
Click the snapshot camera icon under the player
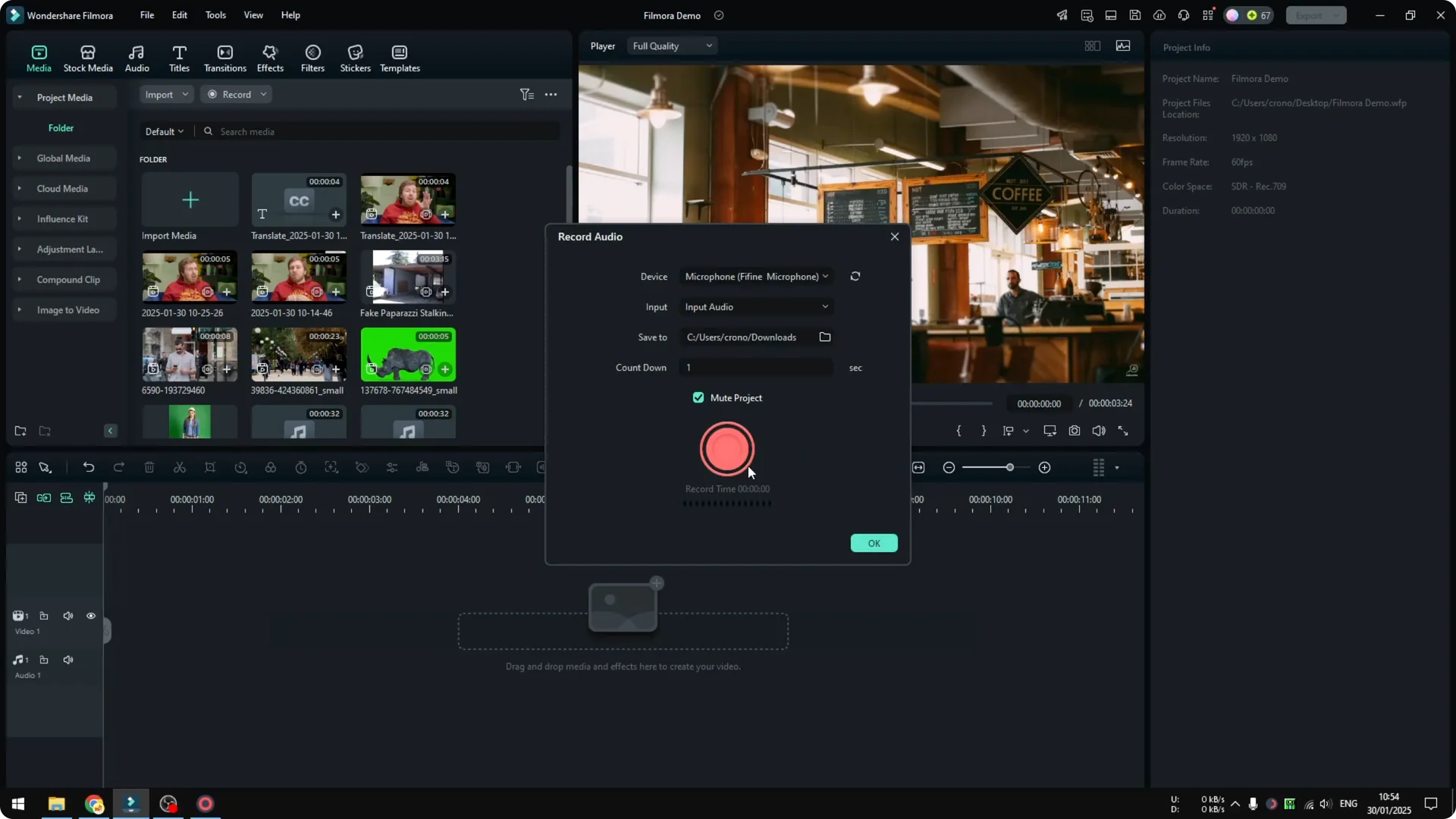coord(1074,430)
